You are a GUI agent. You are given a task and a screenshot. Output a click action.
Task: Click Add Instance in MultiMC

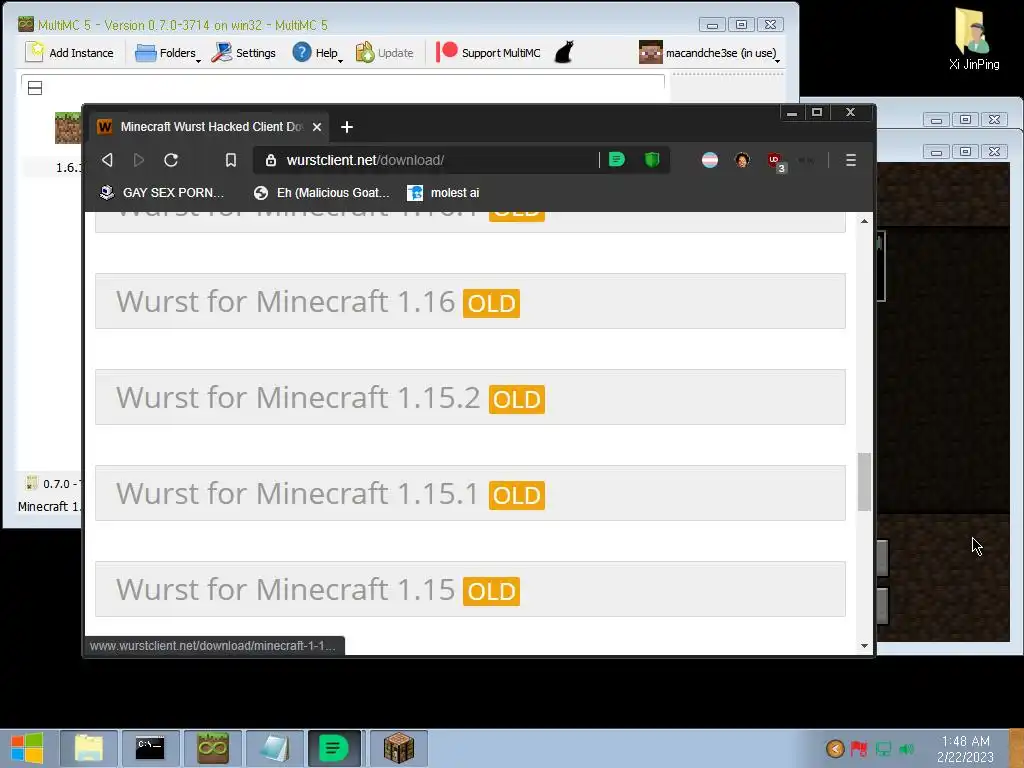[x=69, y=53]
